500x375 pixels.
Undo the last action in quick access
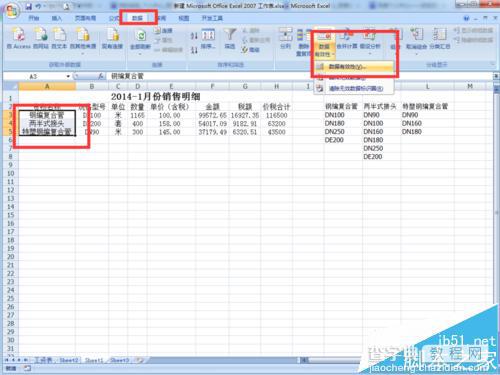pos(39,6)
